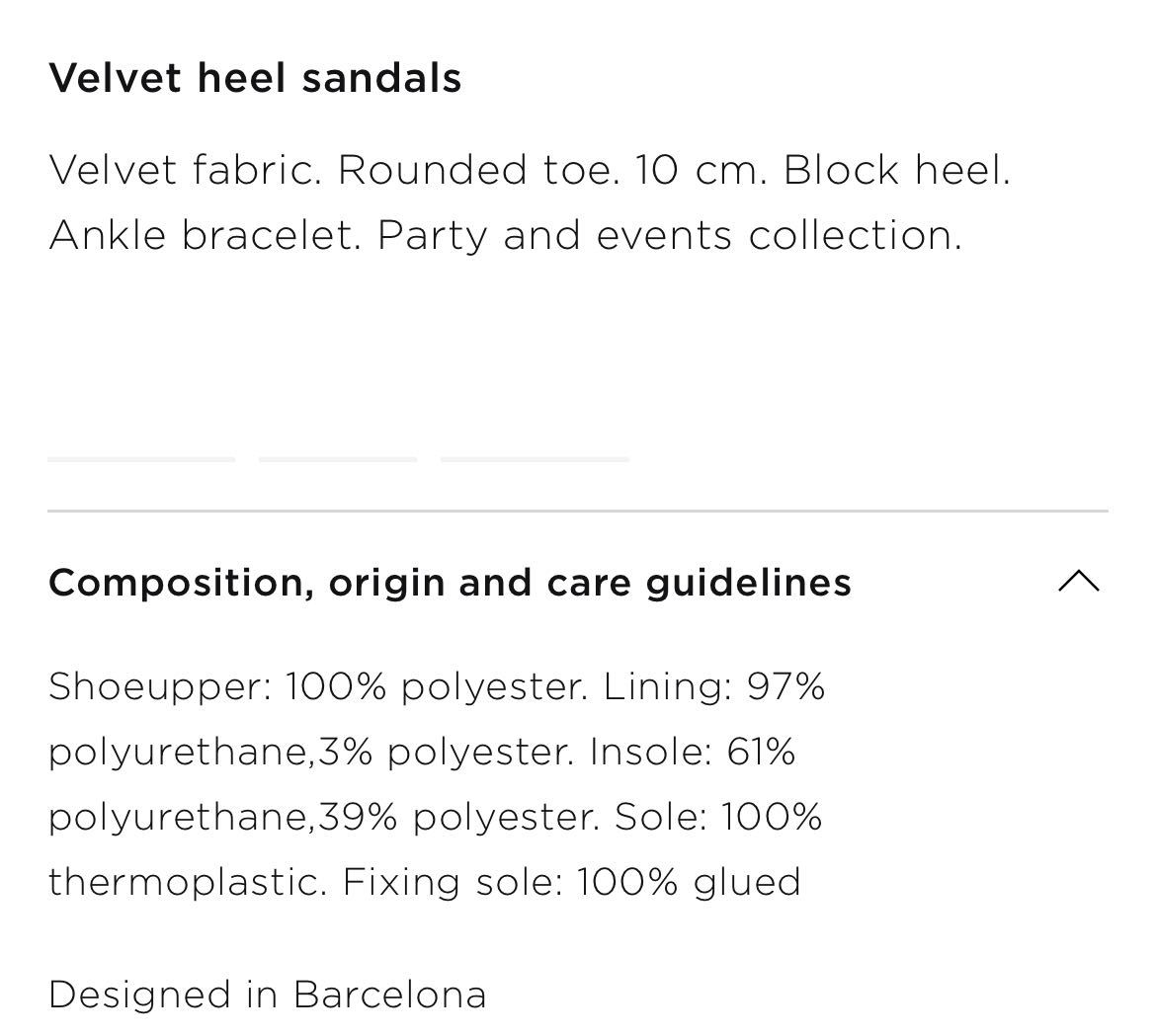Click the 'Rounded toe.' text
The image size is (1156, 1036).
pyautogui.click(x=479, y=170)
